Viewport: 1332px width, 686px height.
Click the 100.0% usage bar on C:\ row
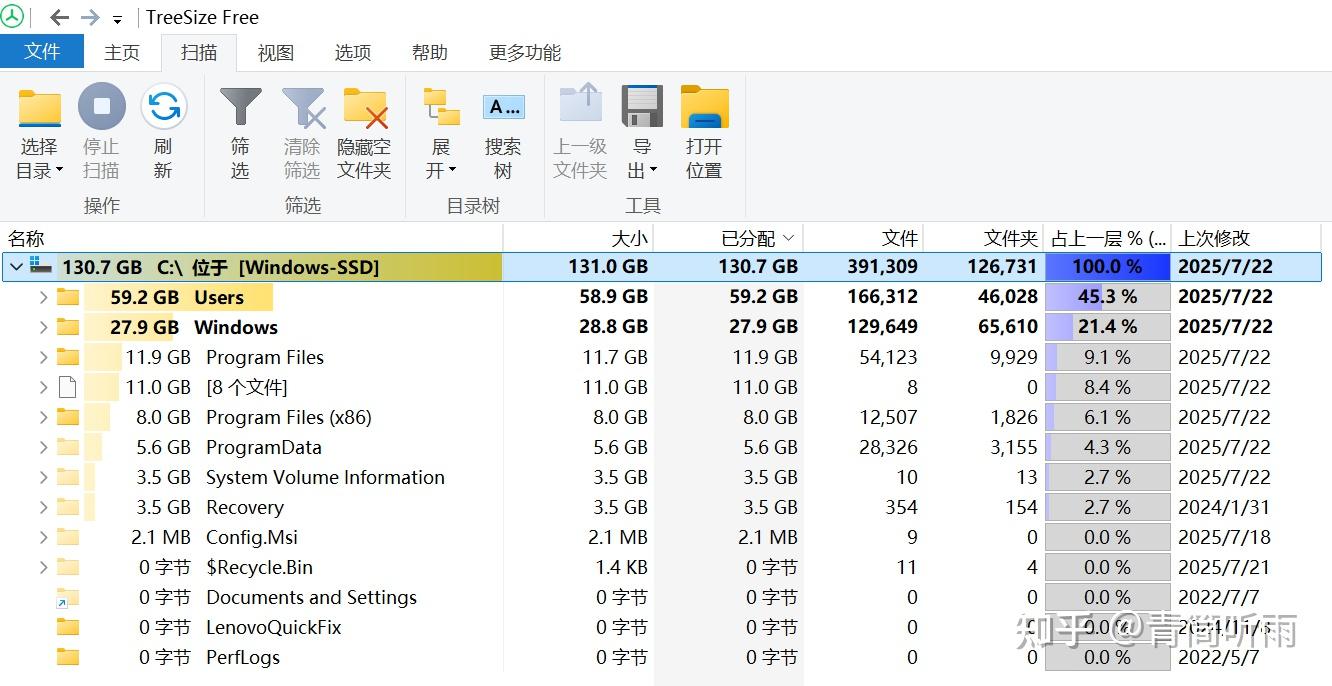(1107, 267)
